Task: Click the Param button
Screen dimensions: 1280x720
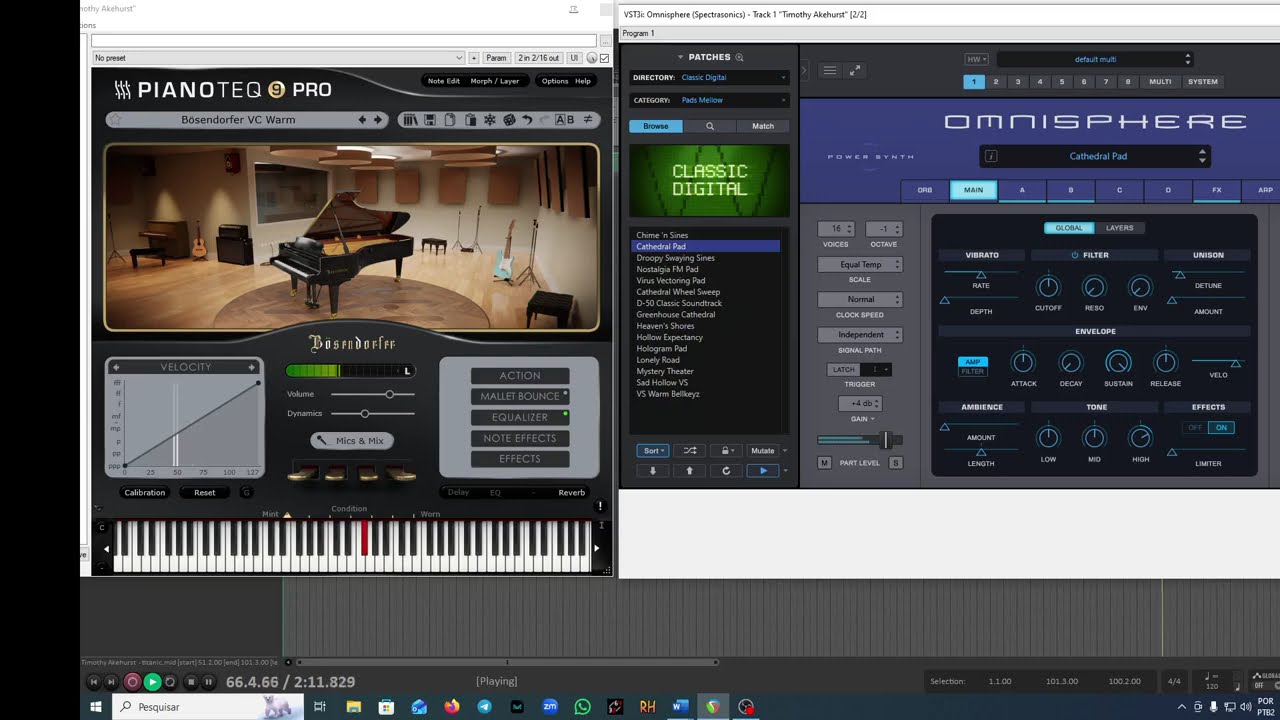Action: [496, 58]
